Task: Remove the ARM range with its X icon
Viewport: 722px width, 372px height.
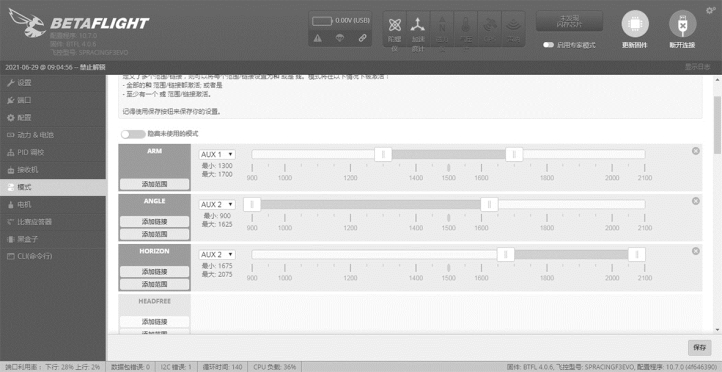Action: [x=696, y=151]
